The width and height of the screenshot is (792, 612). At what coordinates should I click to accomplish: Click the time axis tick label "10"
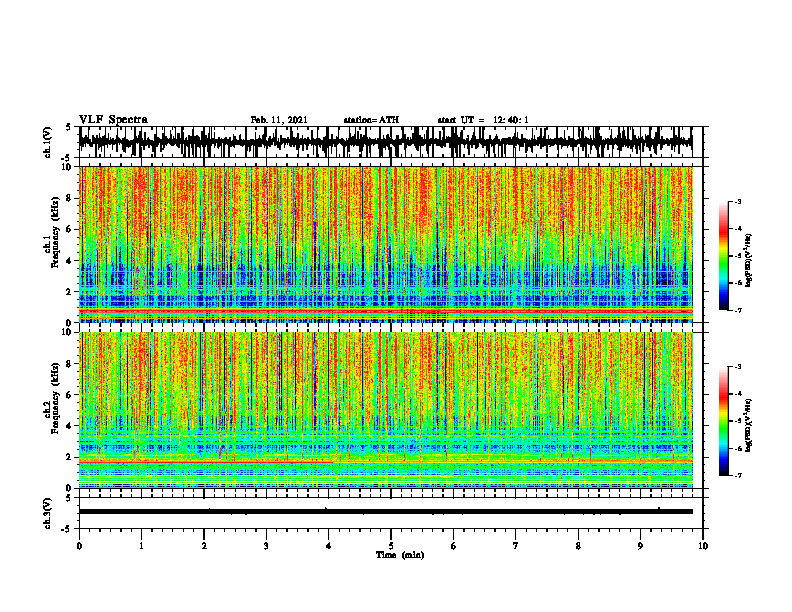point(703,546)
